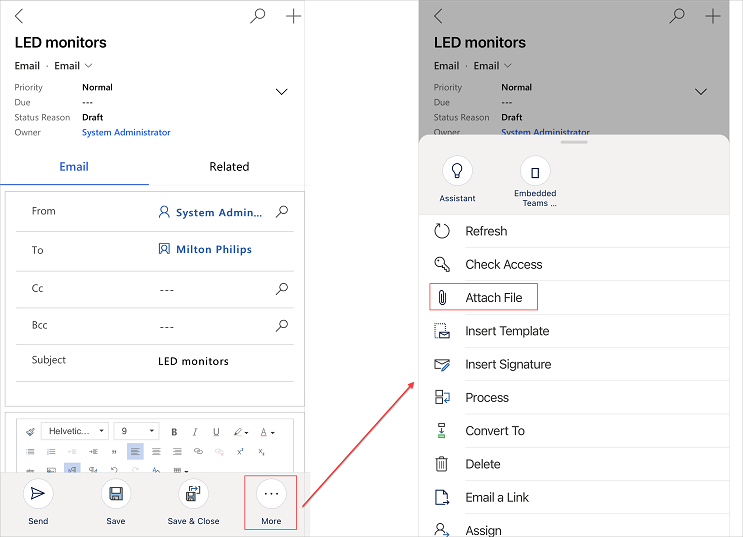This screenshot has width=743, height=537.
Task: Tap the Email a Link icon
Action: (442, 497)
